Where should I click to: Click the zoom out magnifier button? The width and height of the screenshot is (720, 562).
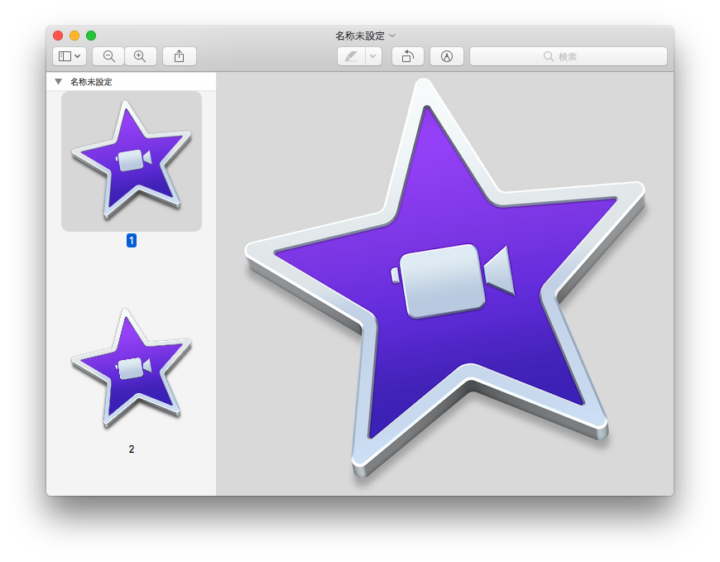pyautogui.click(x=109, y=57)
